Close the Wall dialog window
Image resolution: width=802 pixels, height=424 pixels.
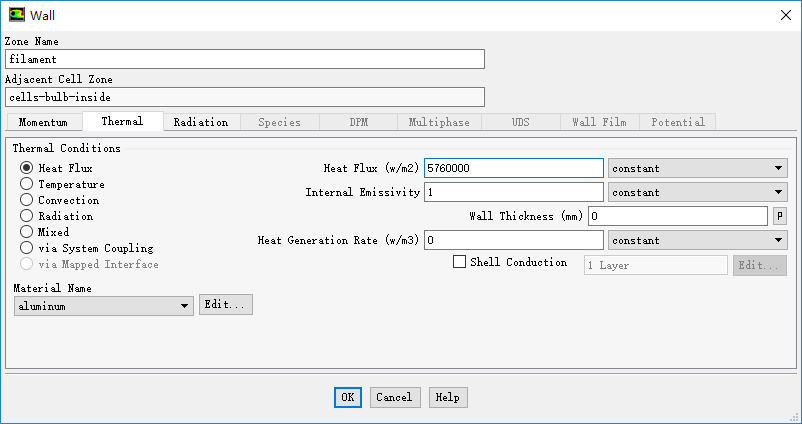[782, 15]
